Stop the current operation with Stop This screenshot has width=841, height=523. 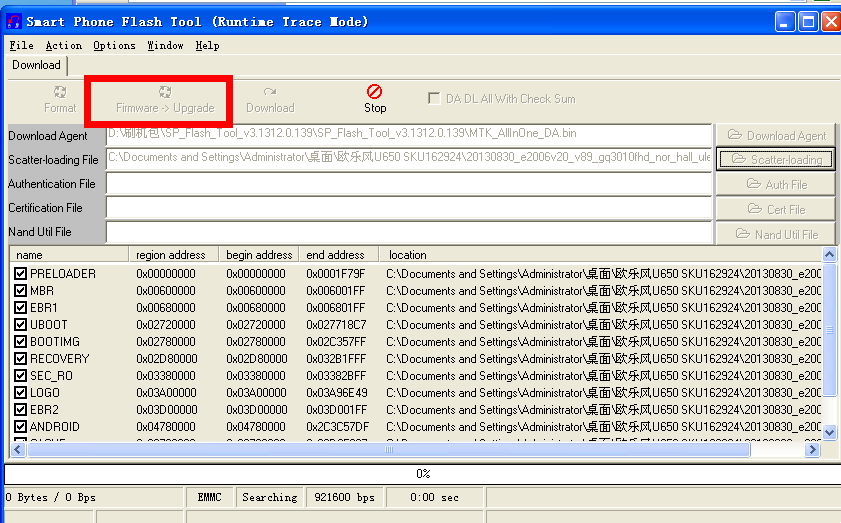tap(375, 99)
